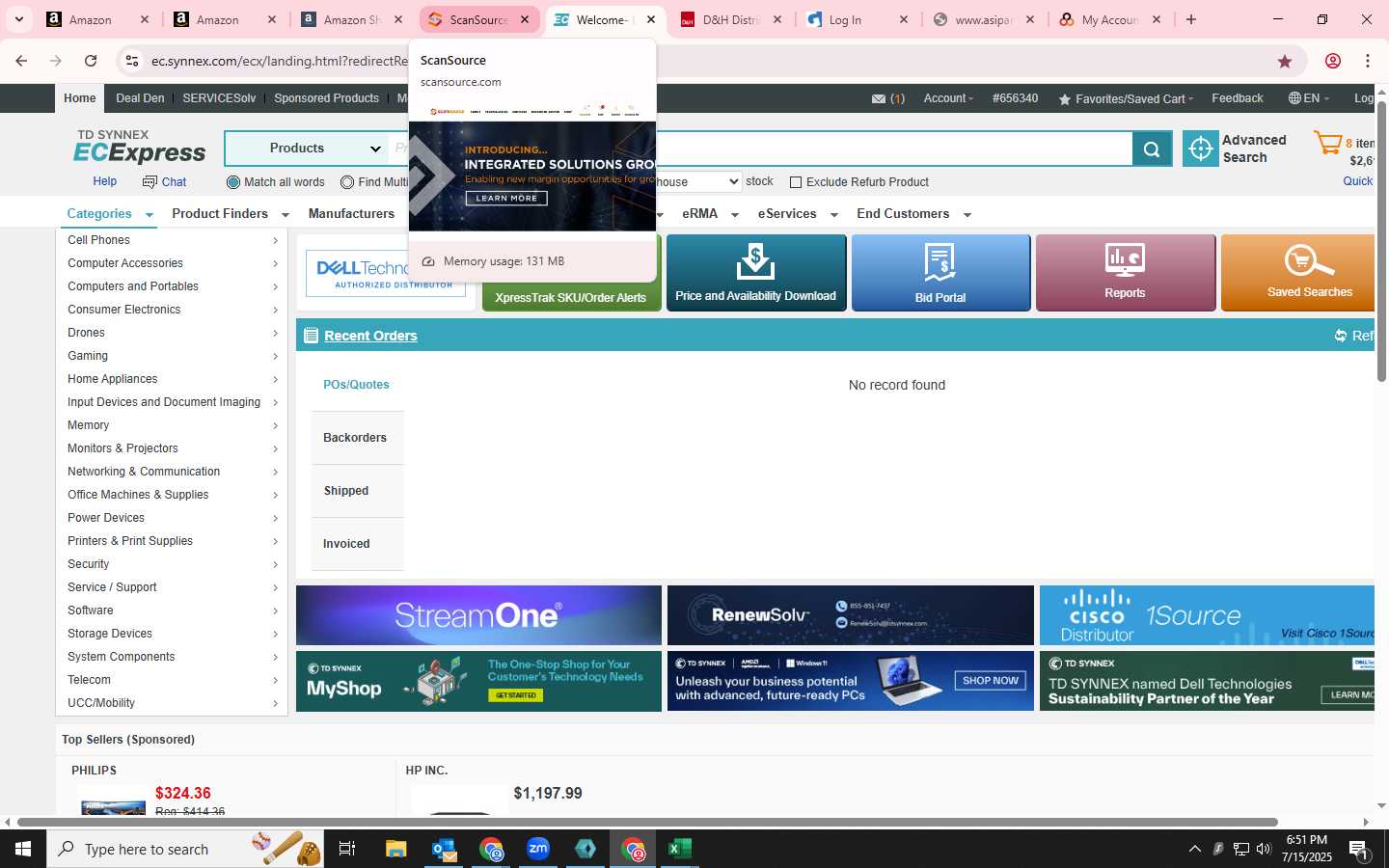1389x868 pixels.
Task: Click the search magnifier button
Action: (1152, 149)
